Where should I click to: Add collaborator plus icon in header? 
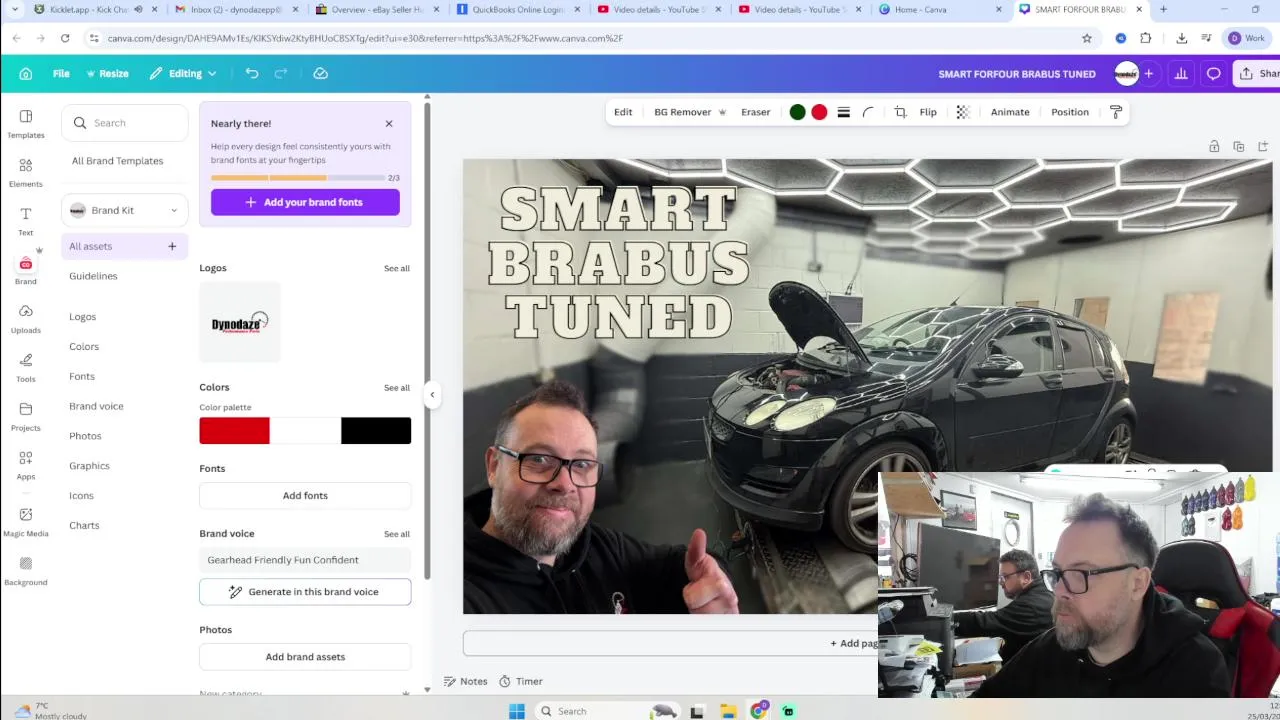(x=1148, y=73)
